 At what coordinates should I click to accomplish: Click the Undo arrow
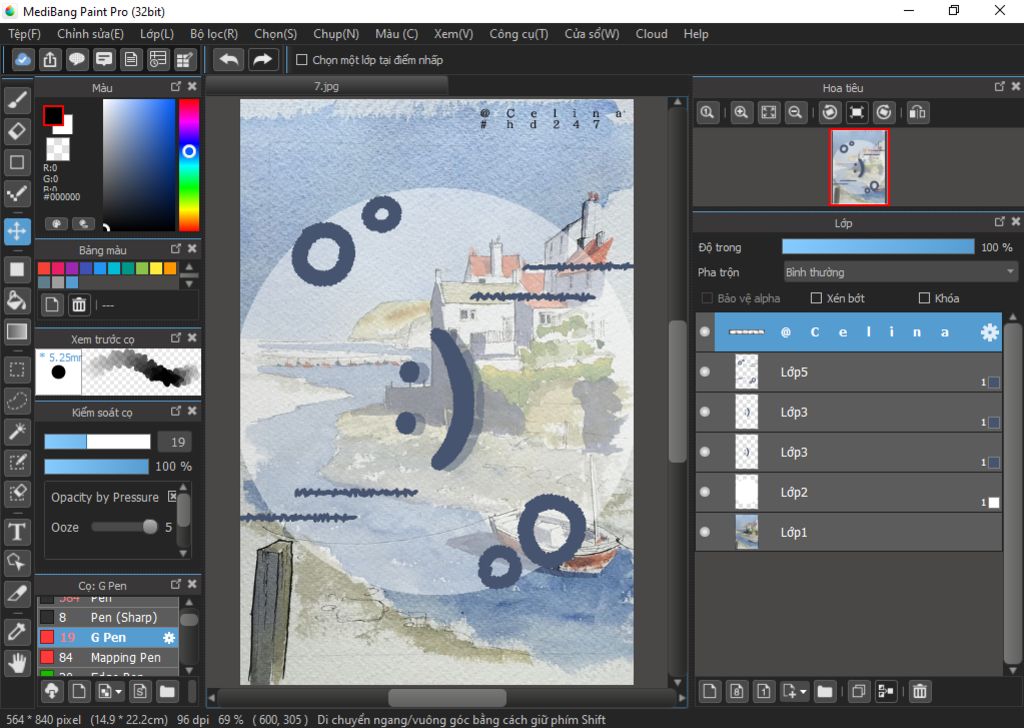(229, 59)
